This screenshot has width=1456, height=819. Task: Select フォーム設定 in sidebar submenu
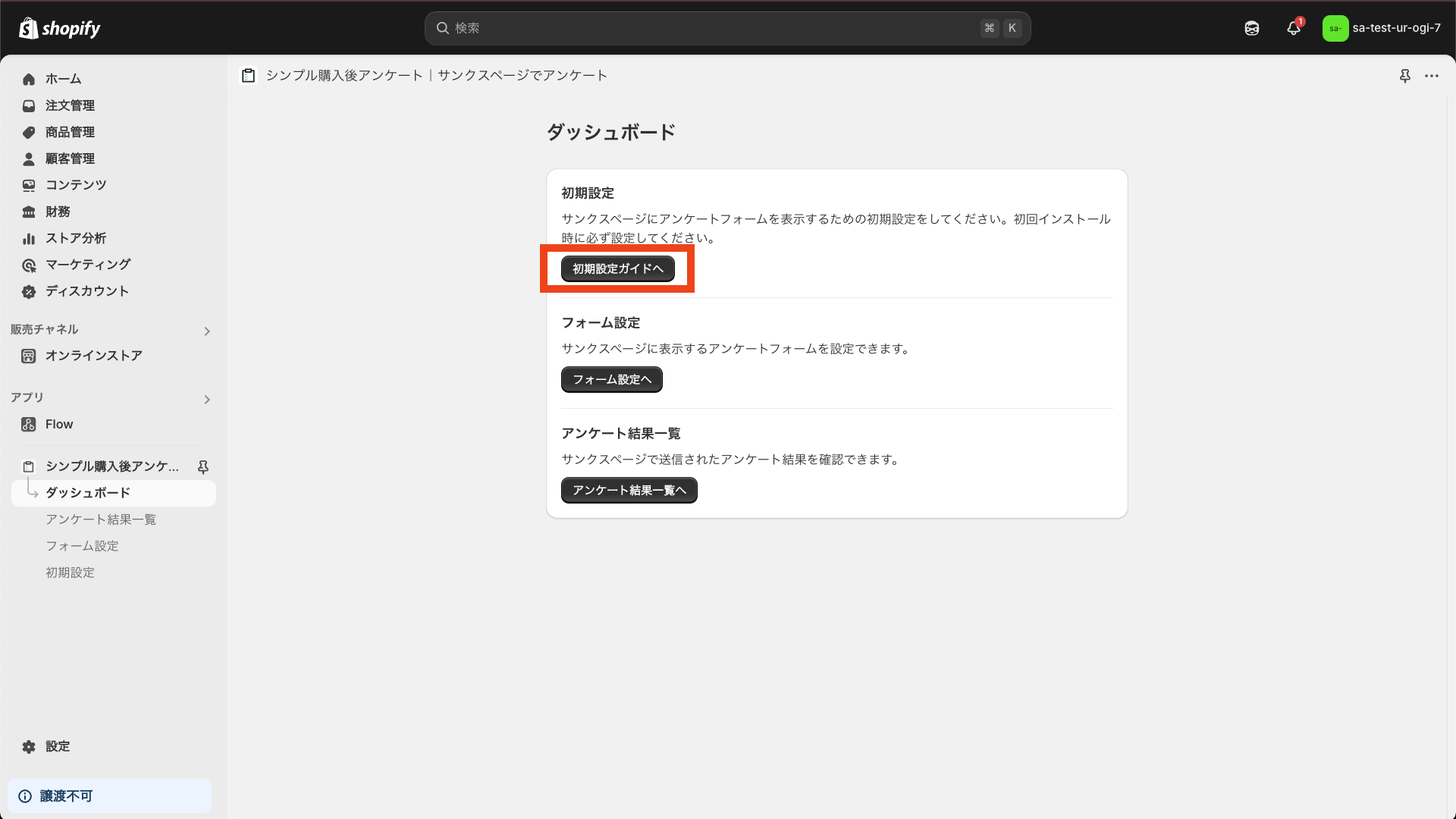(82, 546)
